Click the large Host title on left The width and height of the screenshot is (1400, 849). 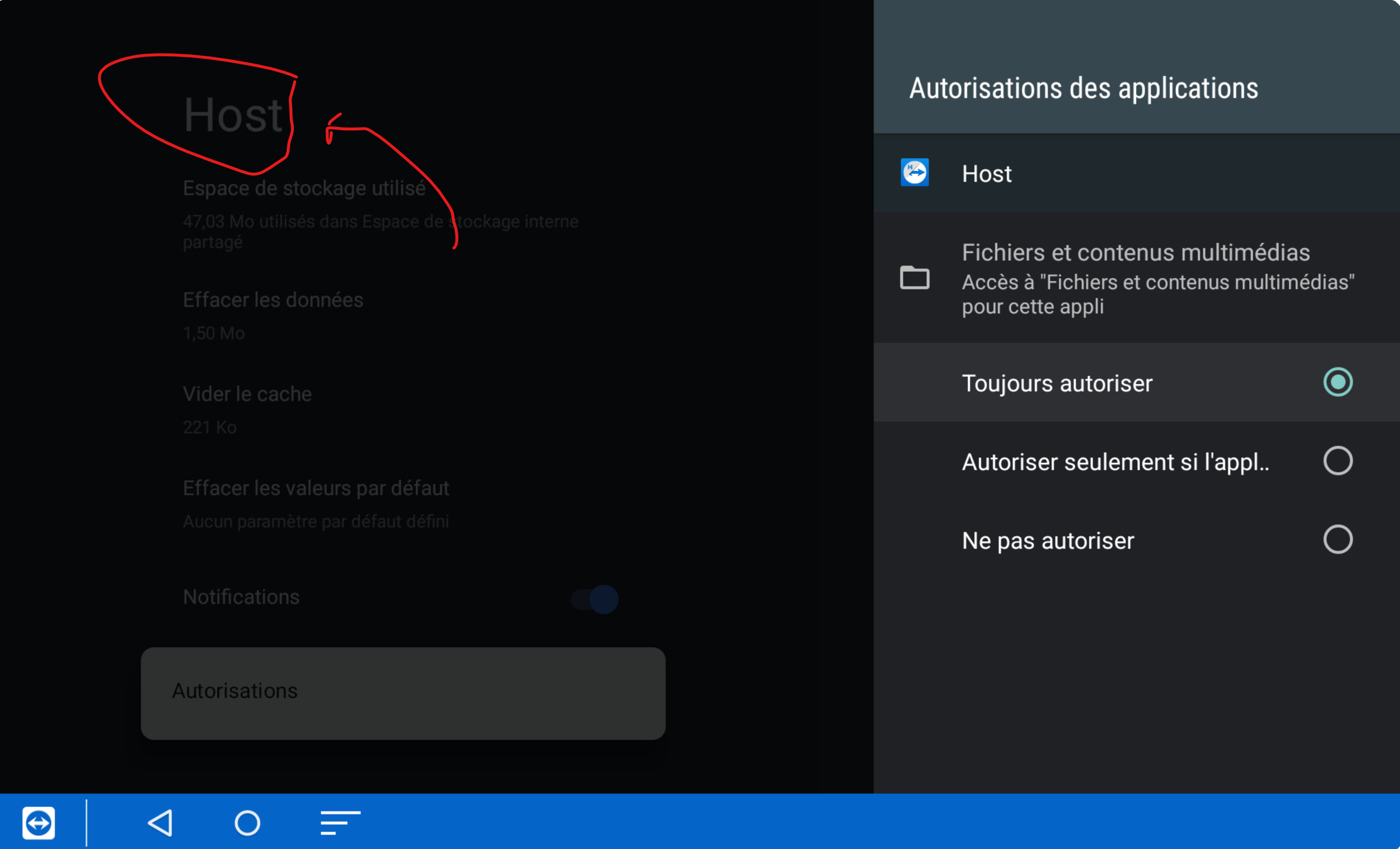click(x=233, y=115)
